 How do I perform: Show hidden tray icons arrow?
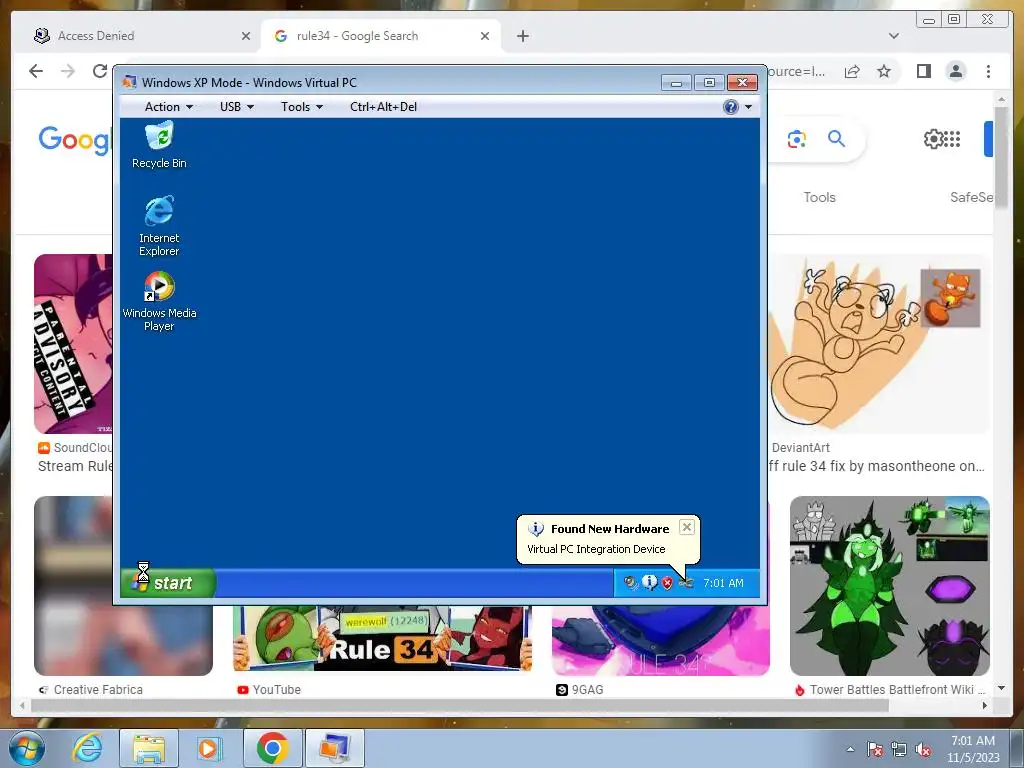[x=850, y=749]
